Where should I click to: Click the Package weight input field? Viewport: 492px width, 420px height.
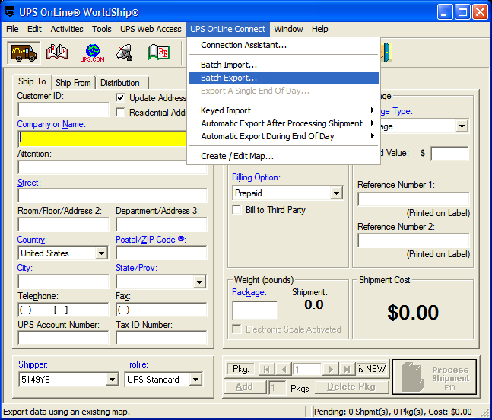coord(255,310)
